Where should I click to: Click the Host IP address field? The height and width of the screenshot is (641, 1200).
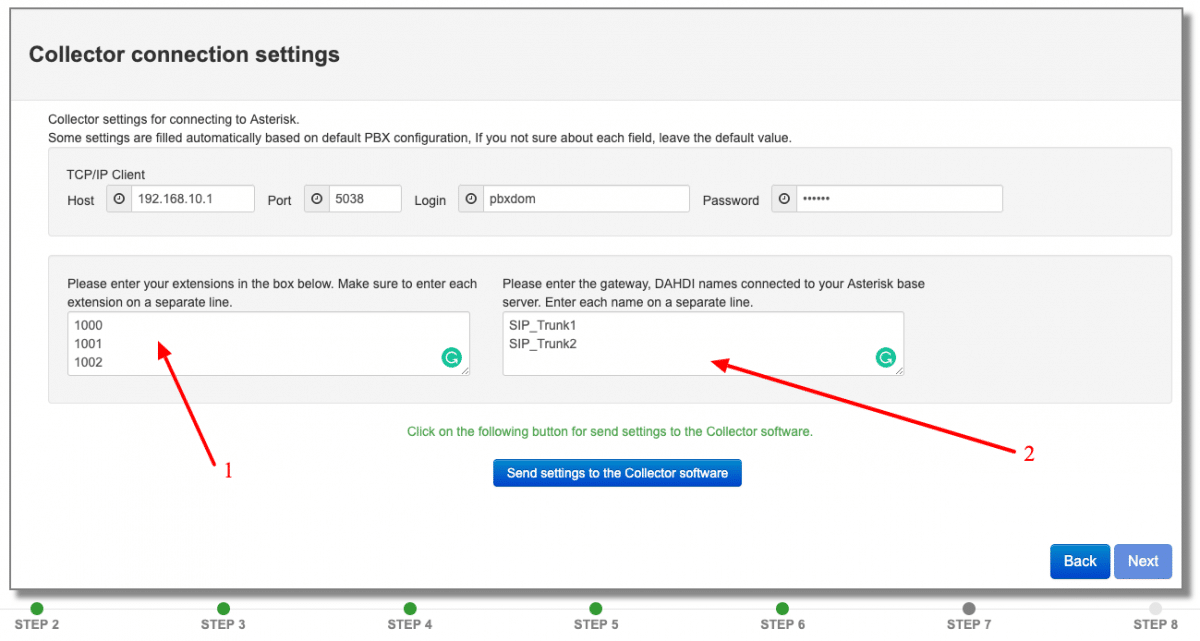point(193,199)
